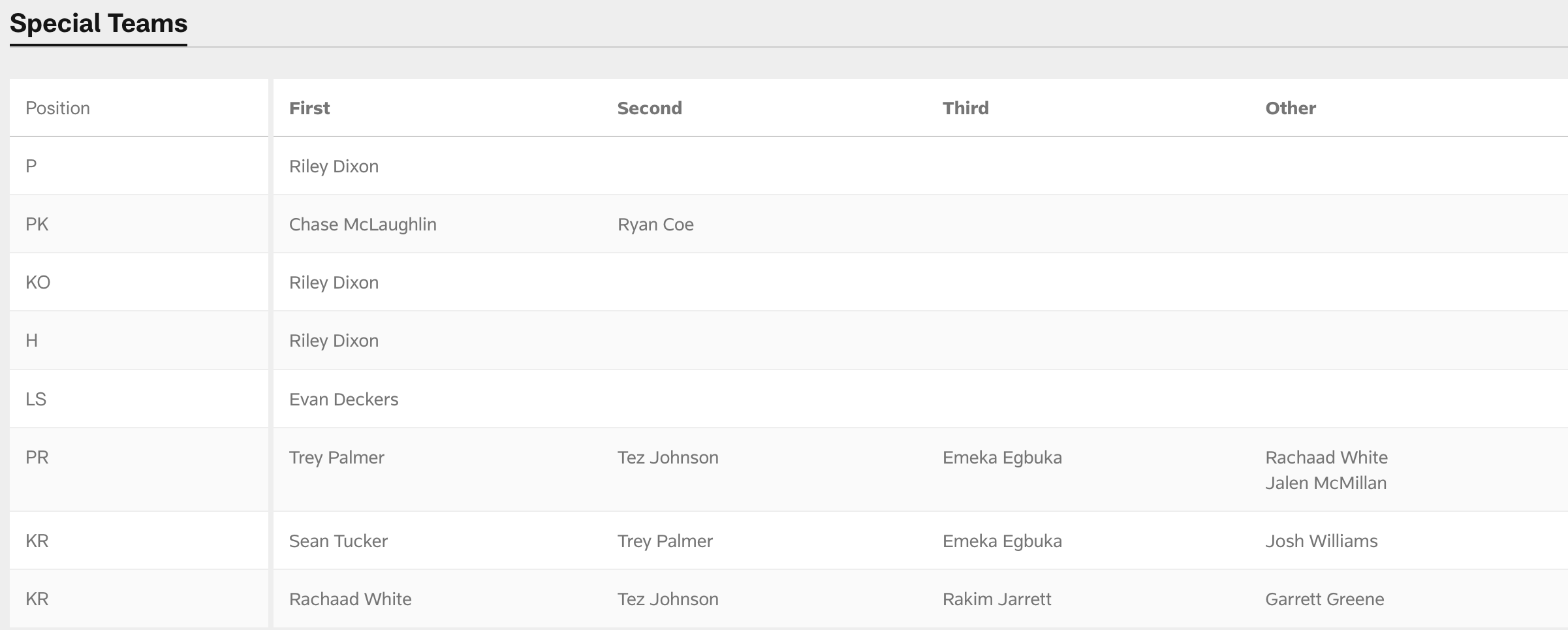Open Chase McLaughlin's player page
The height and width of the screenshot is (630, 1568).
tap(362, 225)
